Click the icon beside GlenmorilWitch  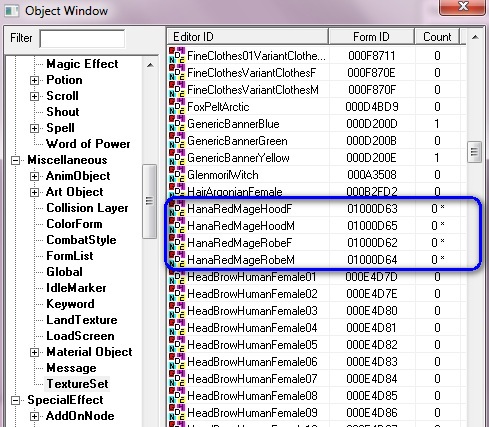click(x=177, y=175)
